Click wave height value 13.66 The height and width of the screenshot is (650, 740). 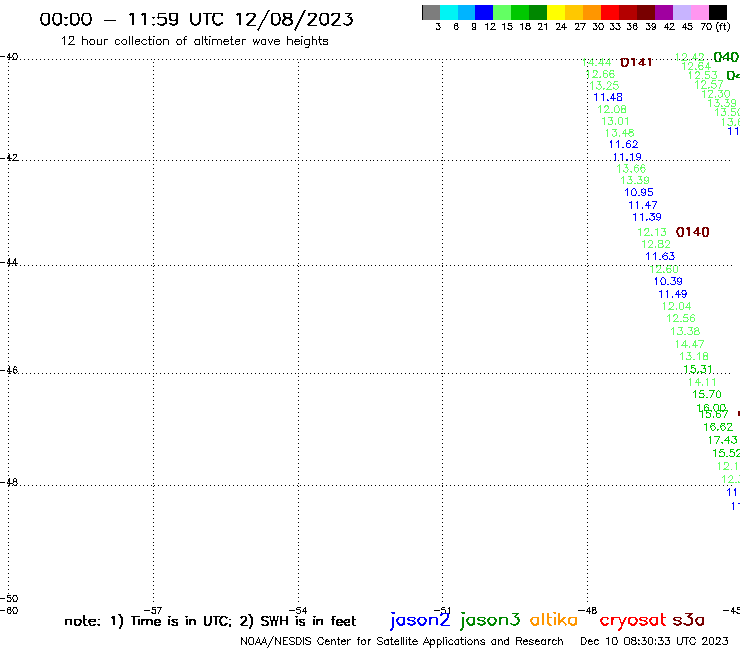tap(631, 169)
